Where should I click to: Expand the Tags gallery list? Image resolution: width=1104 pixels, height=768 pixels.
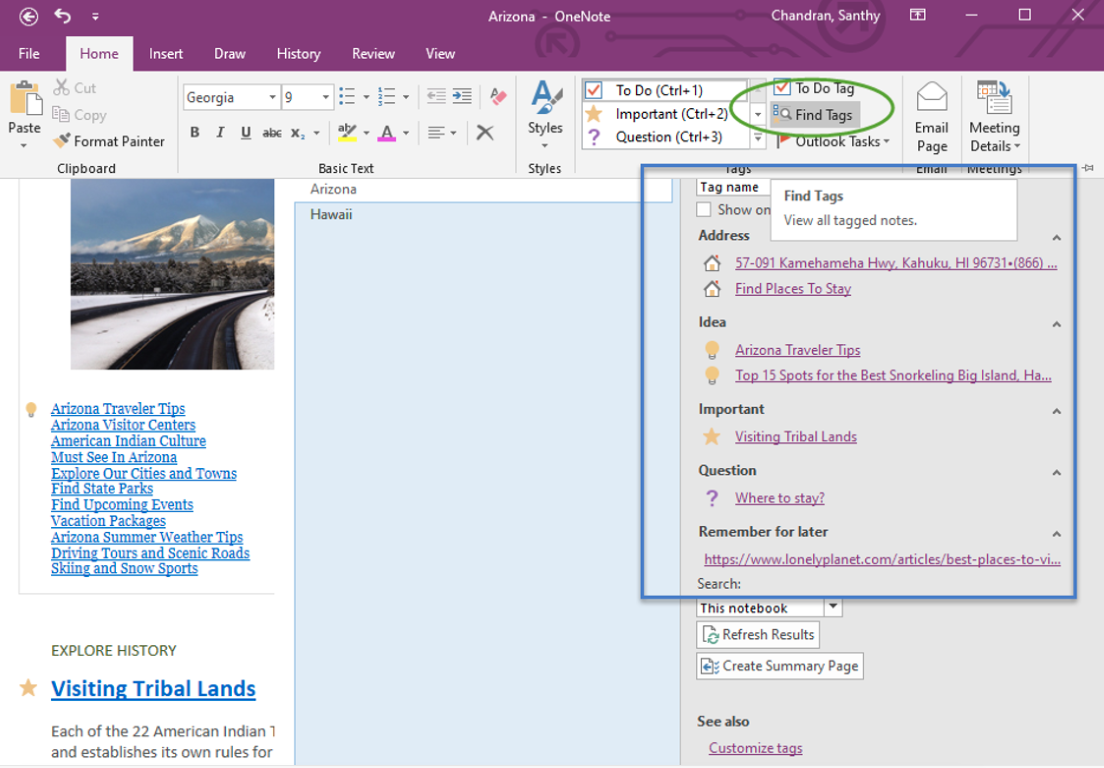pos(758,138)
